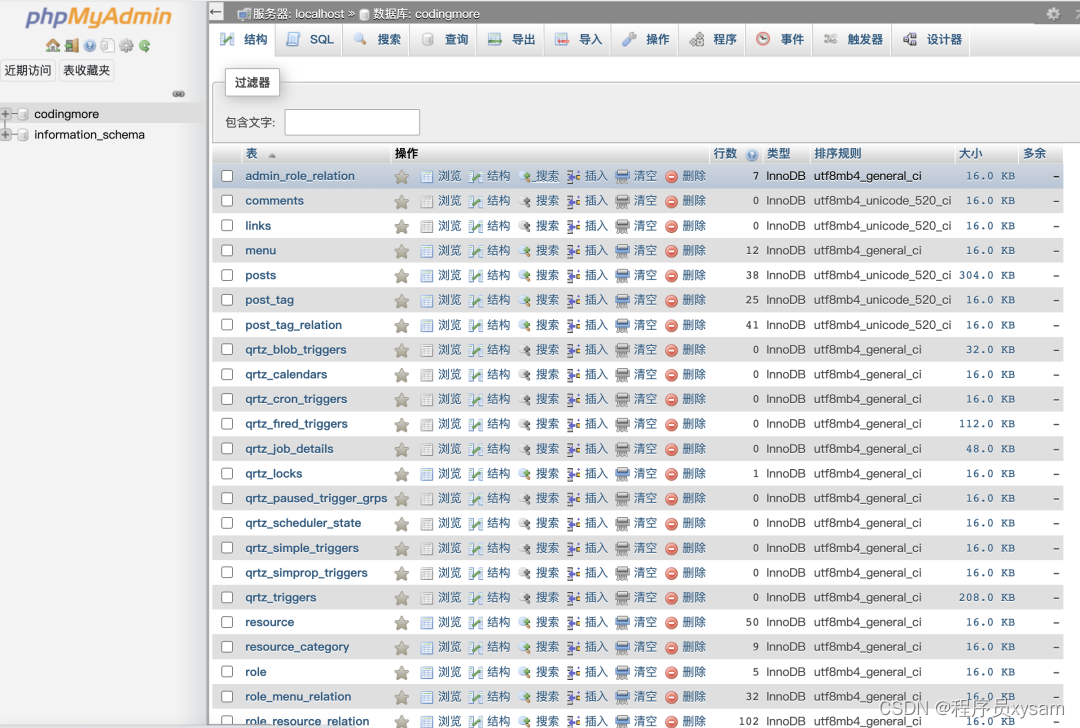
Task: Expand the codingmore database tree node
Action: coord(6,114)
